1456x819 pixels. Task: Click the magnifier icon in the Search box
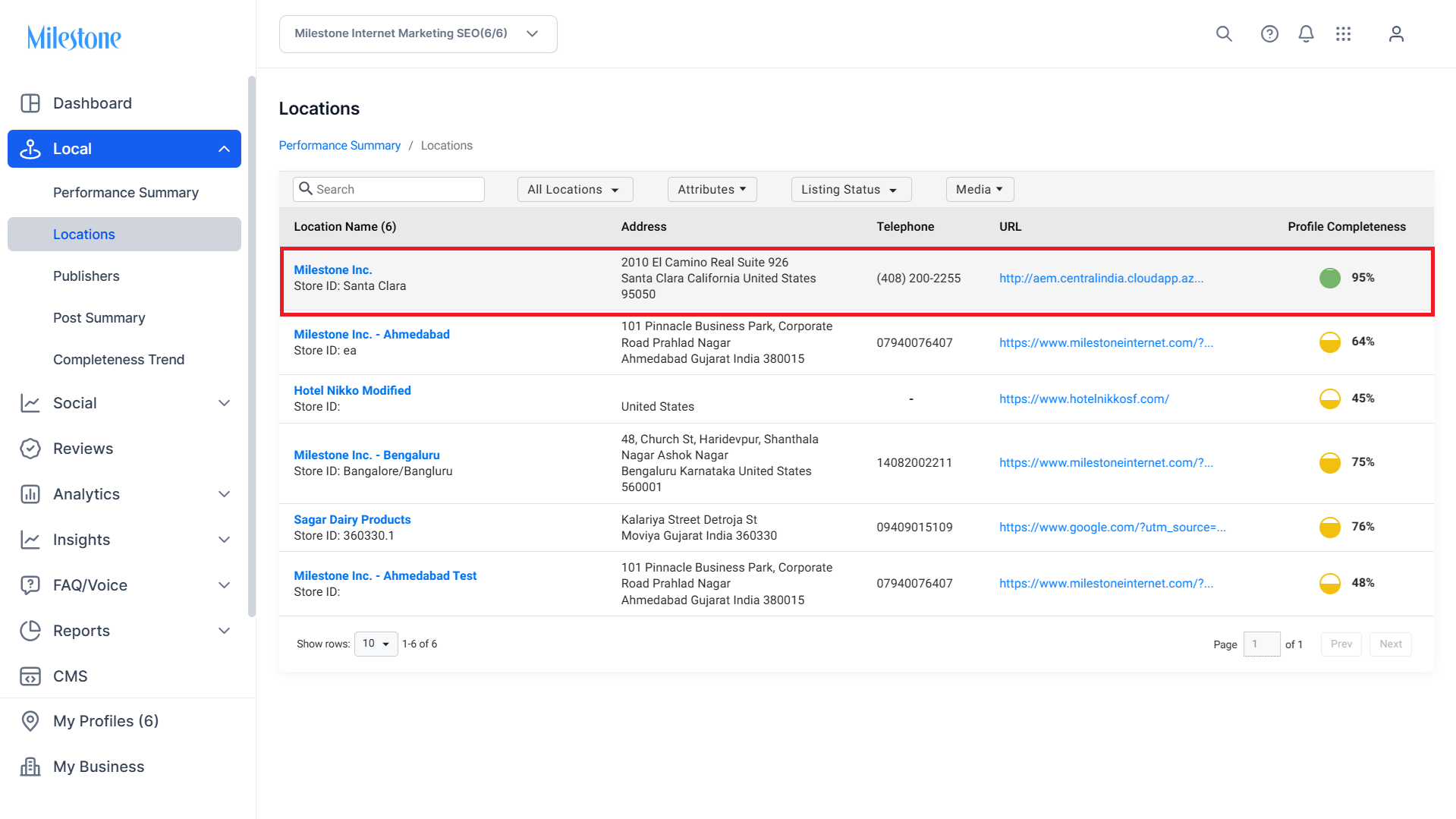coord(306,188)
